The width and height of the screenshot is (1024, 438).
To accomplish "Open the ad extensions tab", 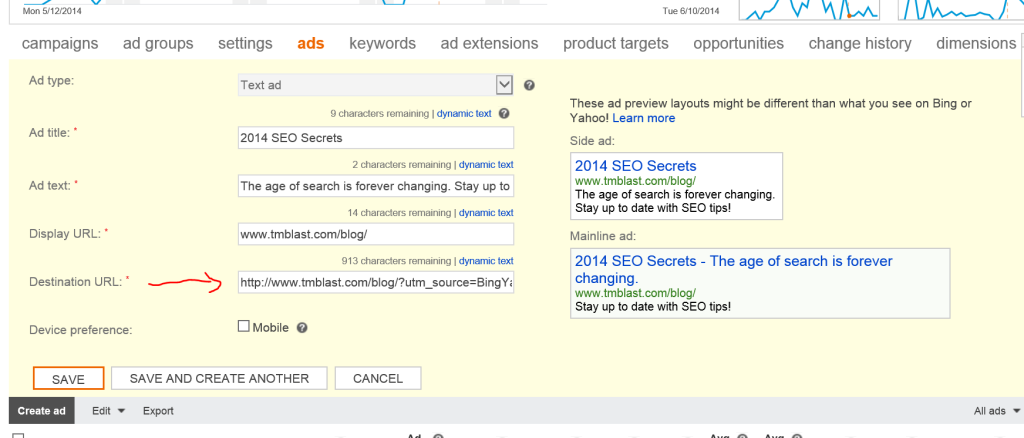I will pyautogui.click(x=489, y=44).
